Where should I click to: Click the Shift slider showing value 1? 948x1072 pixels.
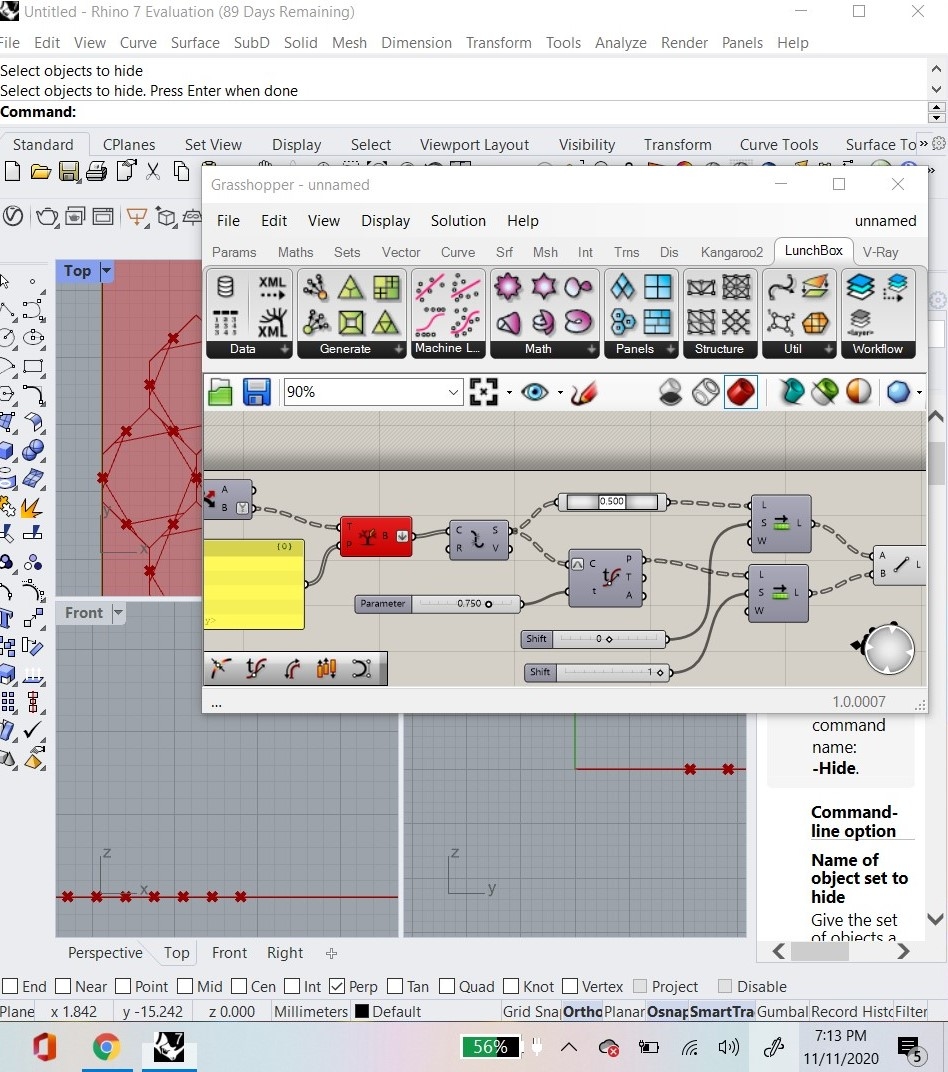599,672
